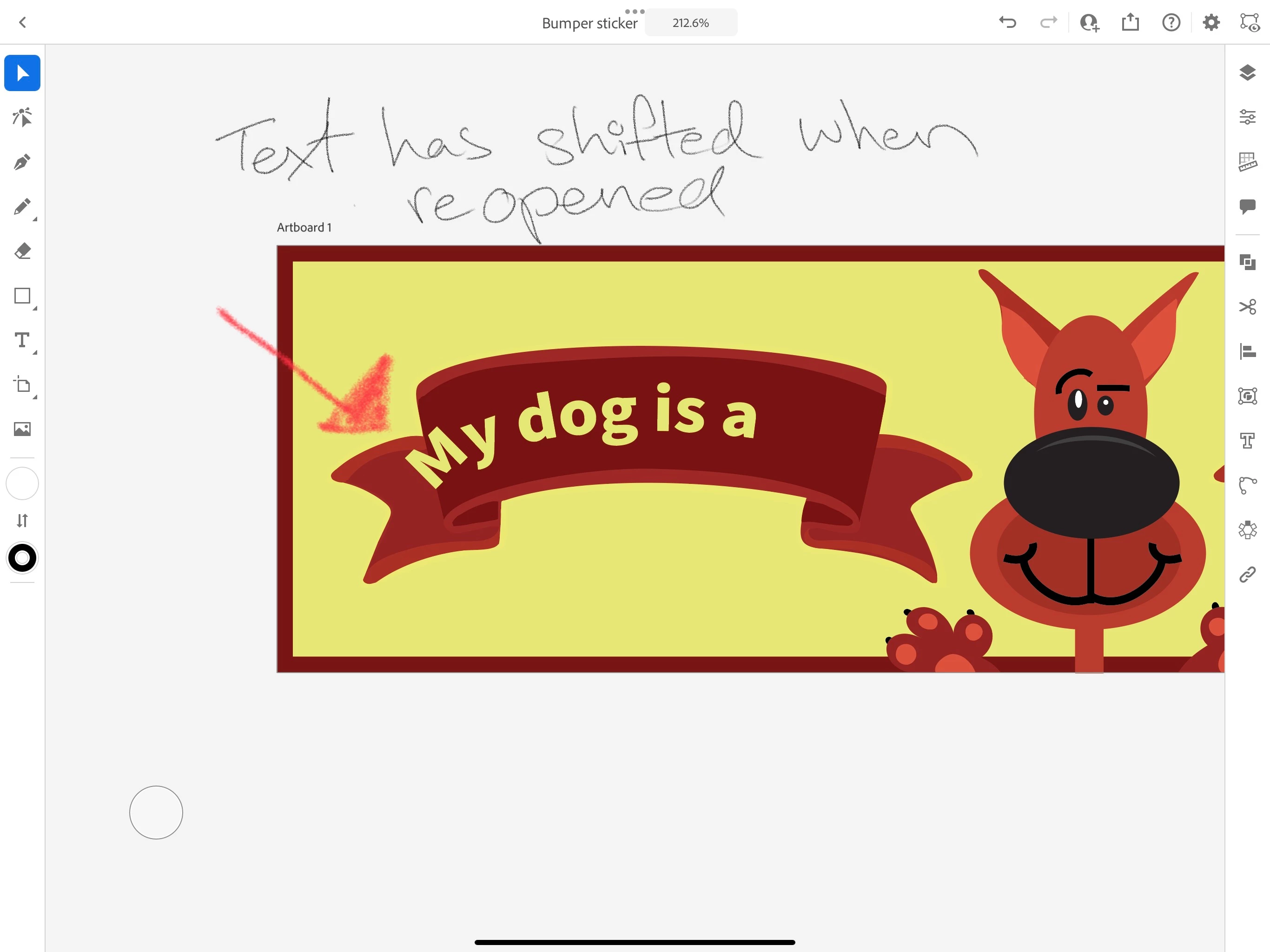
Task: Undo the last action
Action: point(1007,22)
